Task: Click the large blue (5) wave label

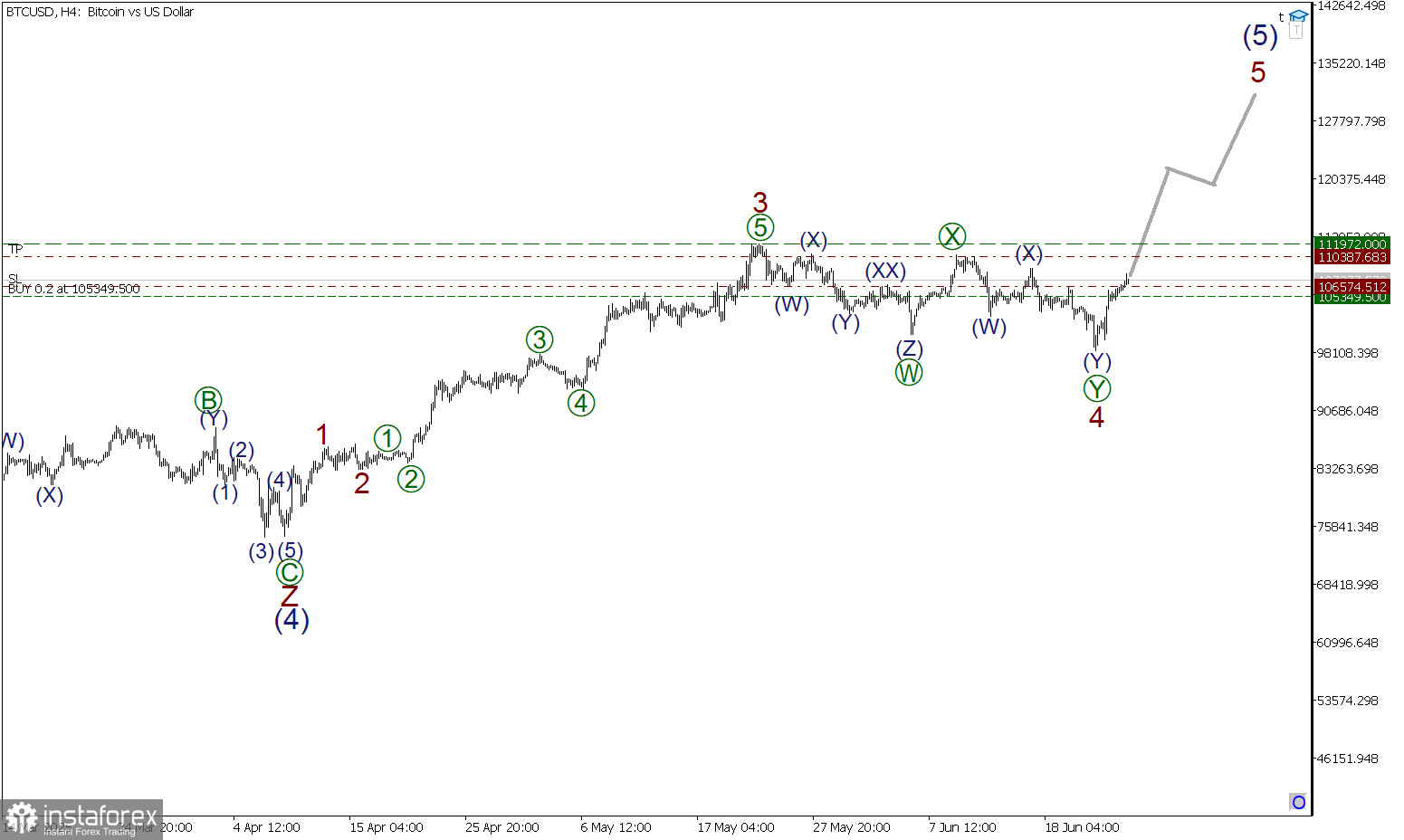Action: (1260, 36)
